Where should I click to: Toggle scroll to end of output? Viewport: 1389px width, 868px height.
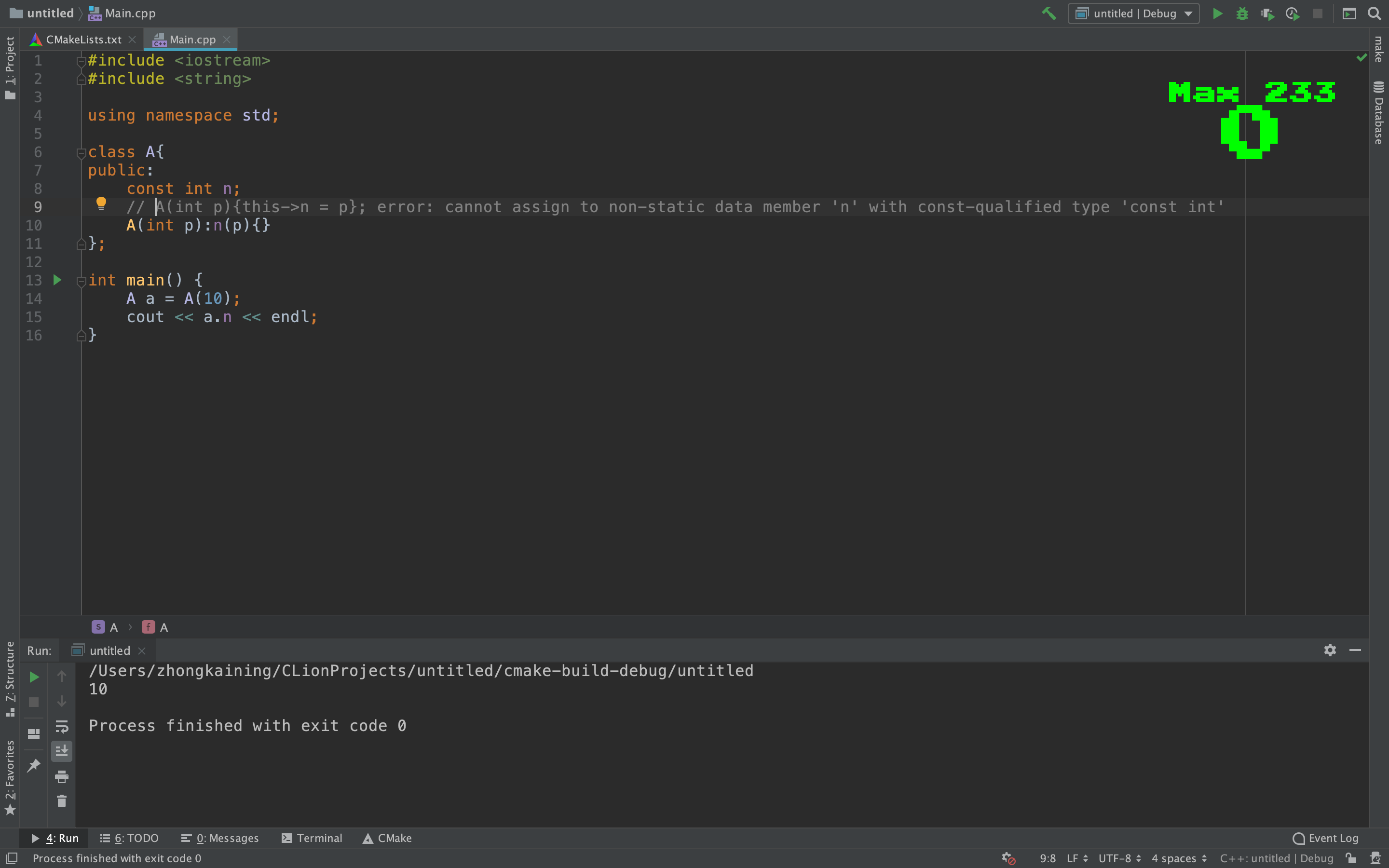(x=61, y=751)
